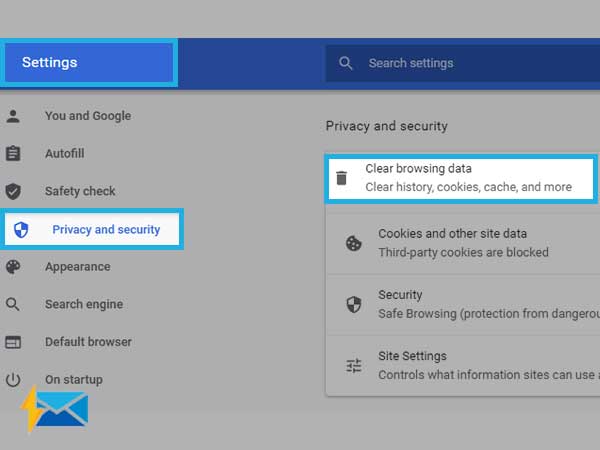Viewport: 600px width, 450px height.
Task: Click the trash can icon for Clear browsing data
Action: click(341, 178)
